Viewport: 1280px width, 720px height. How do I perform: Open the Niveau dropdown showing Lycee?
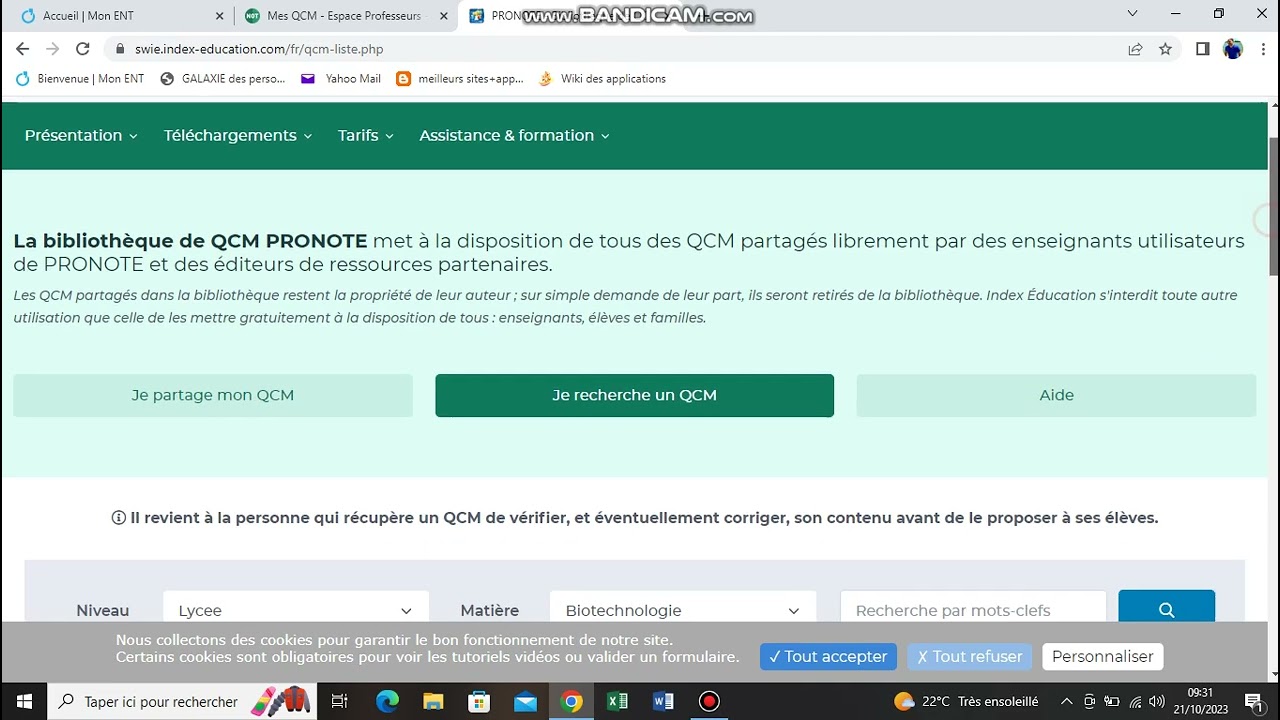pos(295,610)
